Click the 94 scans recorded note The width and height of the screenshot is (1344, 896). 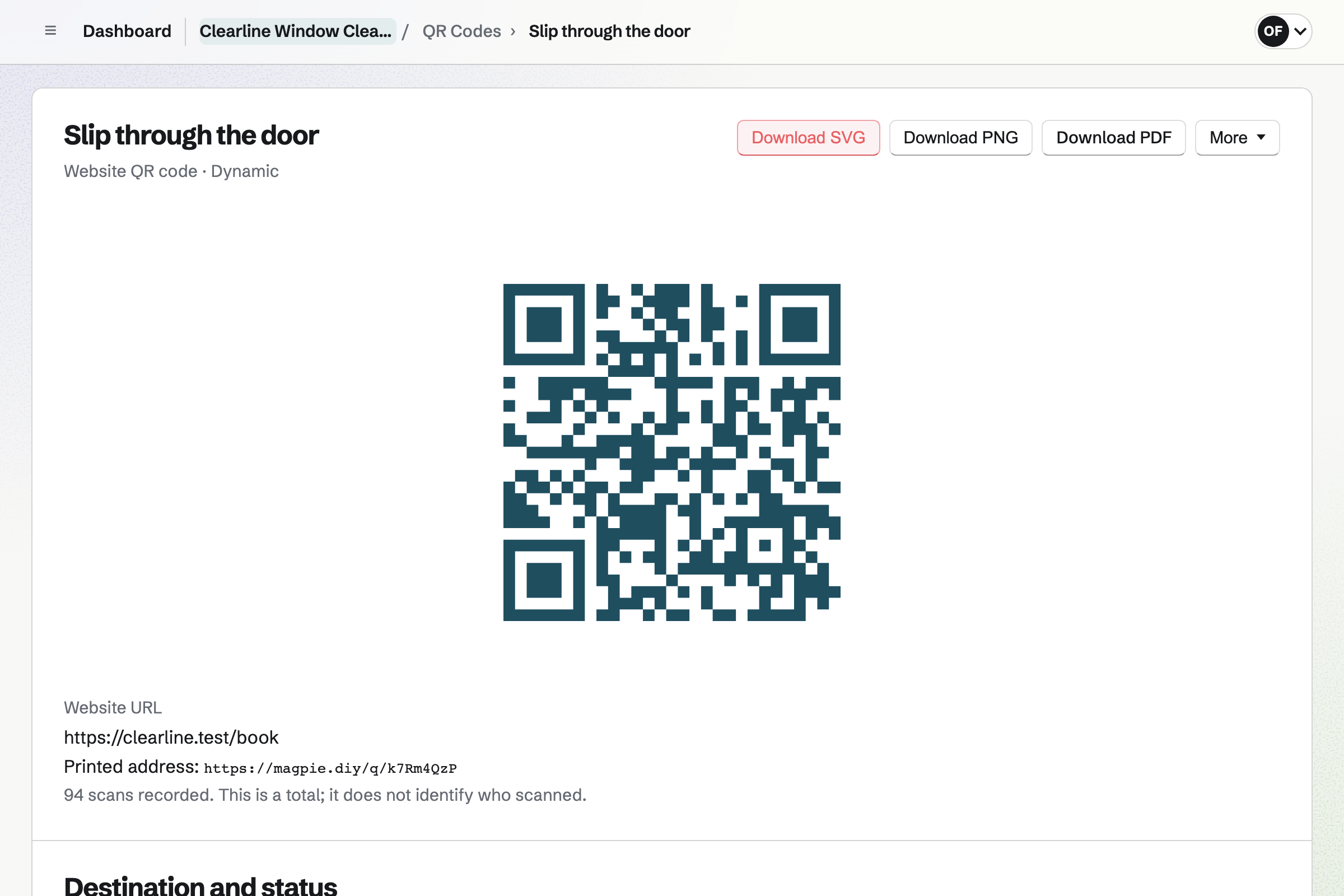coord(325,795)
